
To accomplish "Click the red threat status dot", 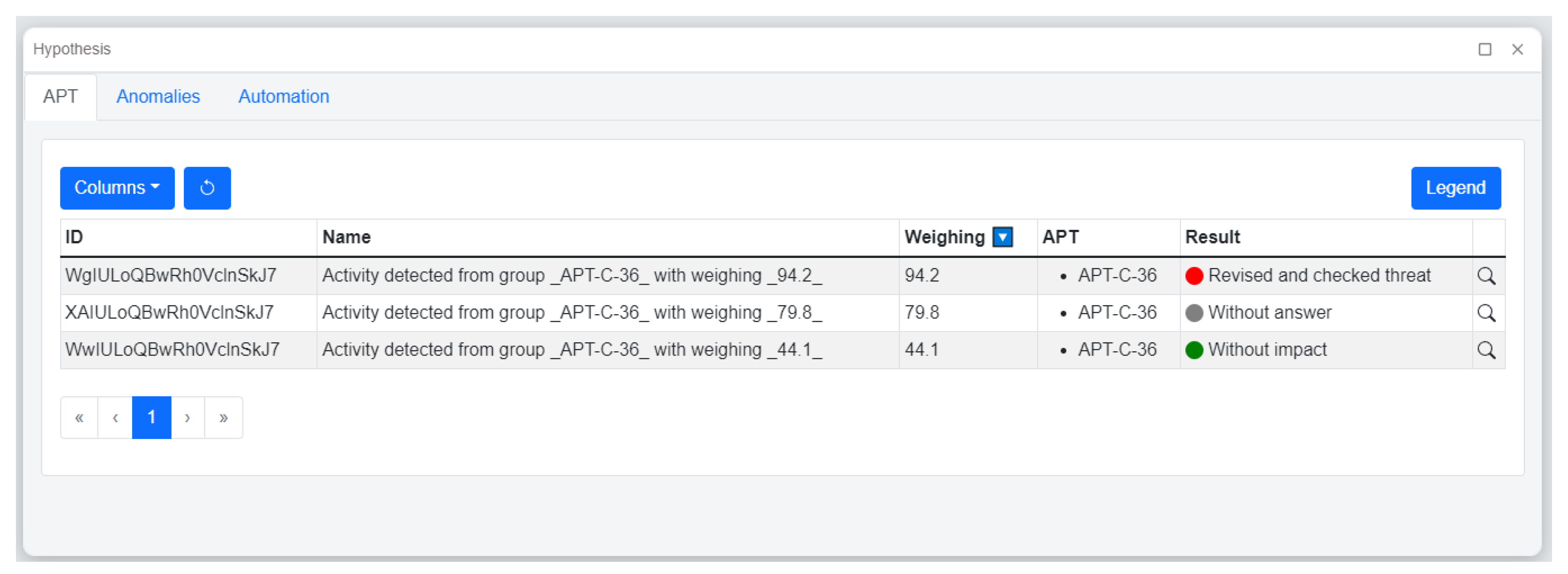I will click(1194, 276).
